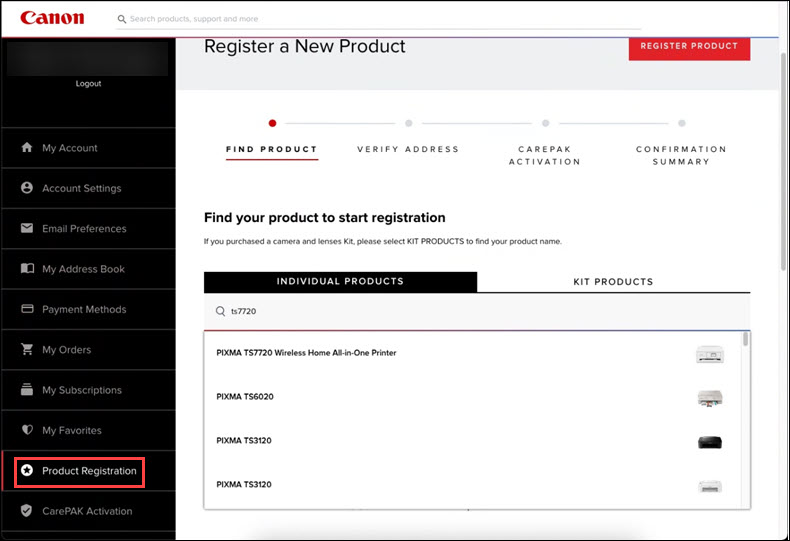Viewport: 790px width, 541px height.
Task: Click the Logout link
Action: pos(88,84)
